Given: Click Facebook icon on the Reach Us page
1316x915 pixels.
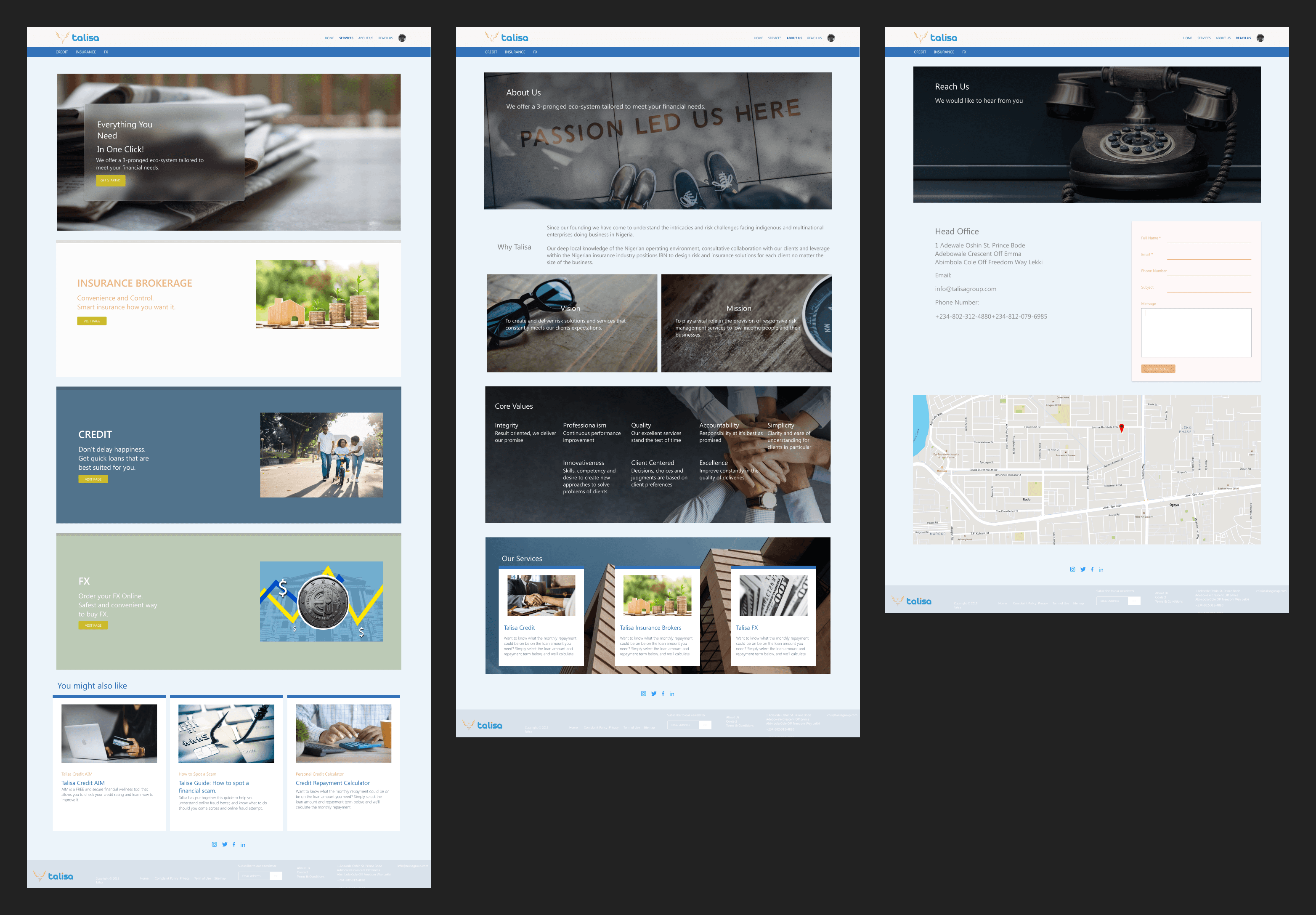Looking at the screenshot, I should tap(1092, 569).
